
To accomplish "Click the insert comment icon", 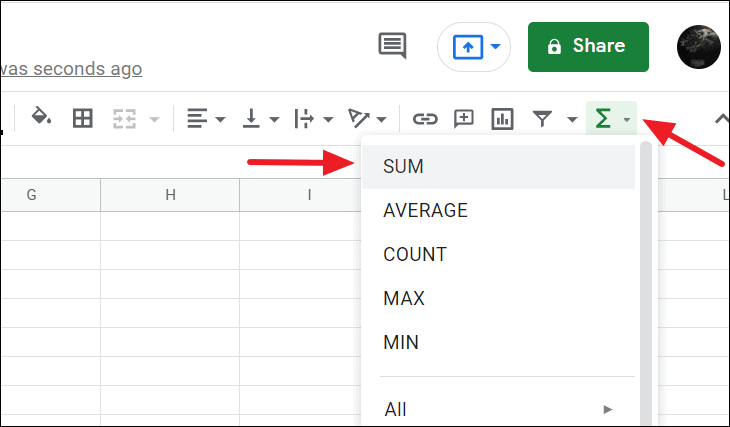I will click(464, 119).
